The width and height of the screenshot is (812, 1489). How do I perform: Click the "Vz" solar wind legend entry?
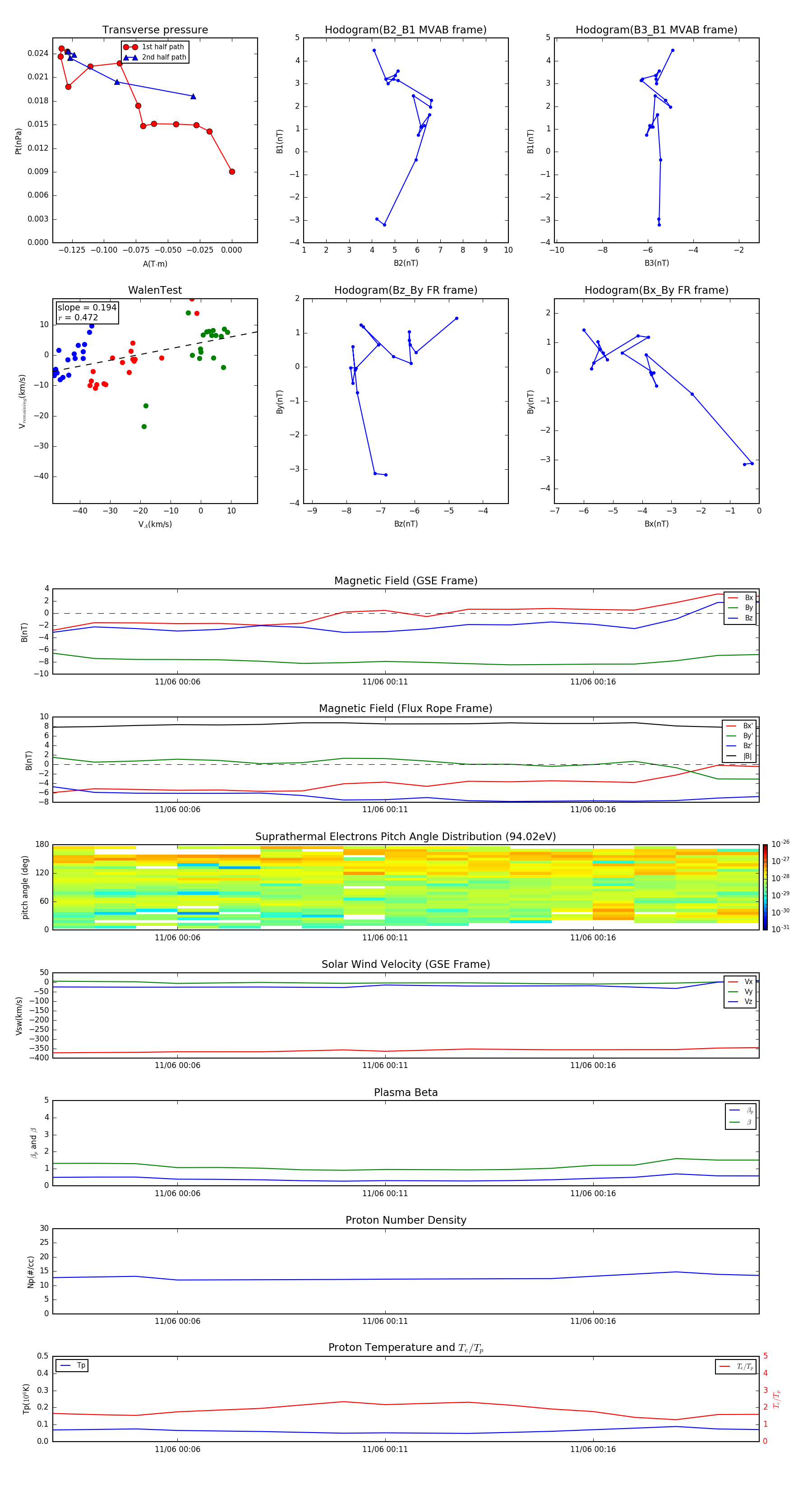click(x=740, y=1002)
